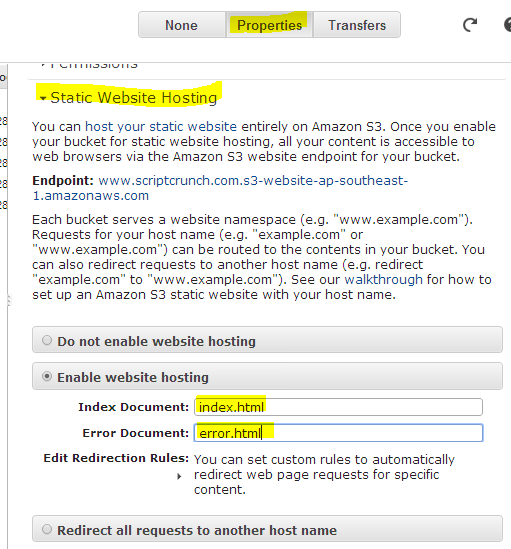This screenshot has width=511, height=549.
Task: Click the 'Error Document:' label
Action: (x=136, y=433)
